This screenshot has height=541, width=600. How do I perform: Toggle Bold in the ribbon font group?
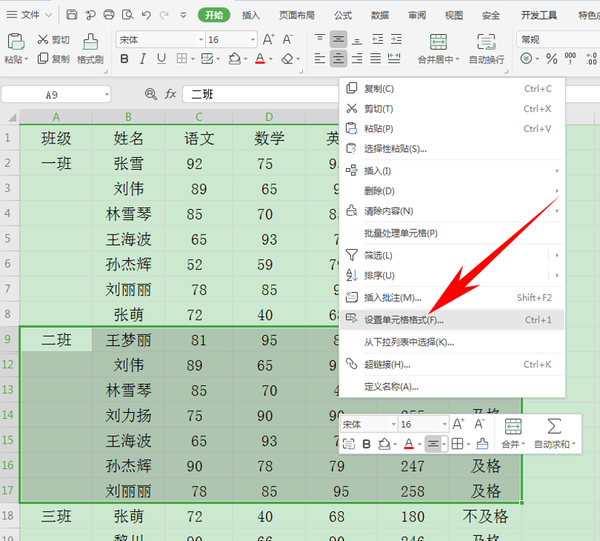[x=125, y=59]
